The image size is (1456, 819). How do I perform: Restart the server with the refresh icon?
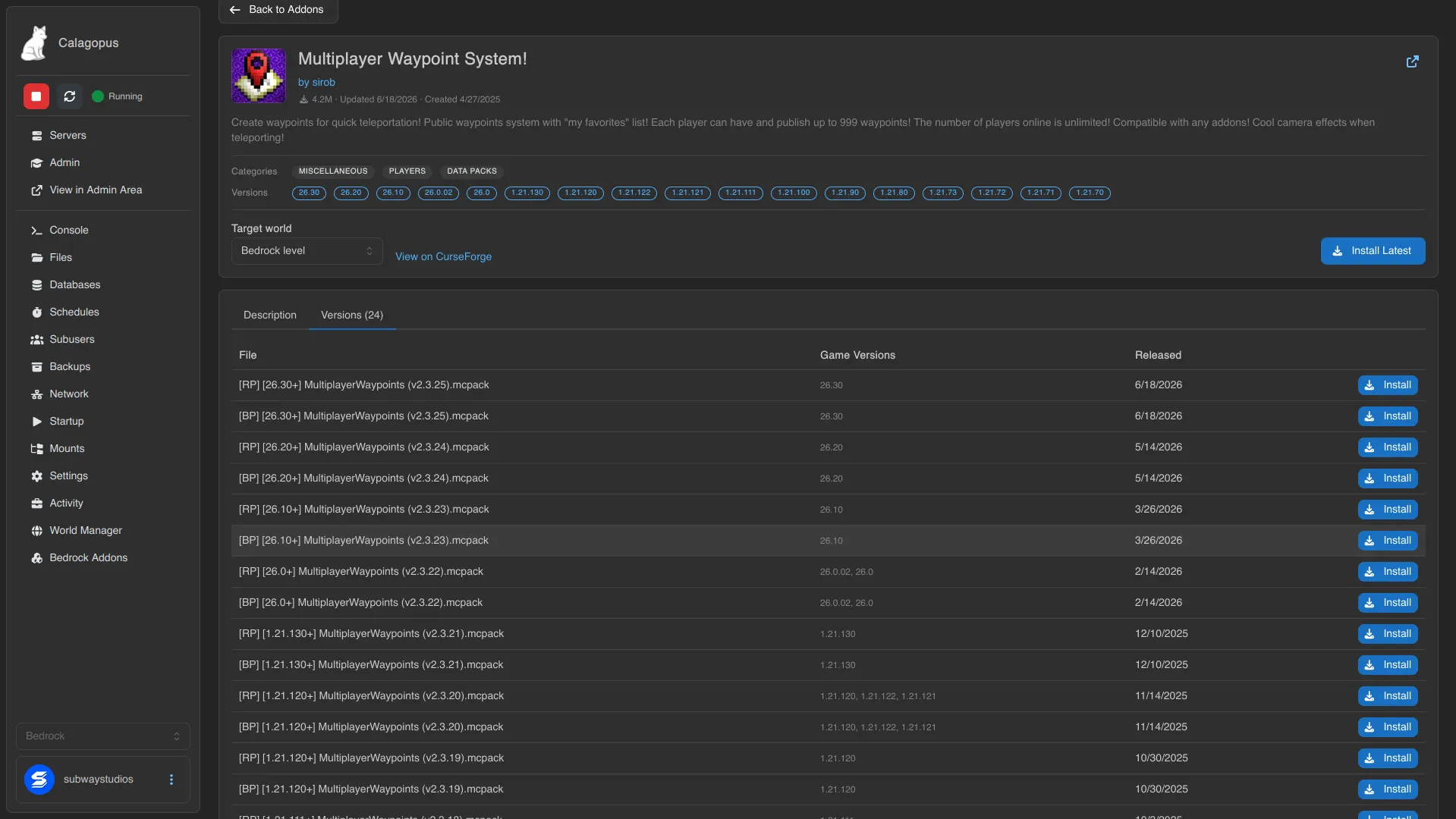tap(70, 96)
